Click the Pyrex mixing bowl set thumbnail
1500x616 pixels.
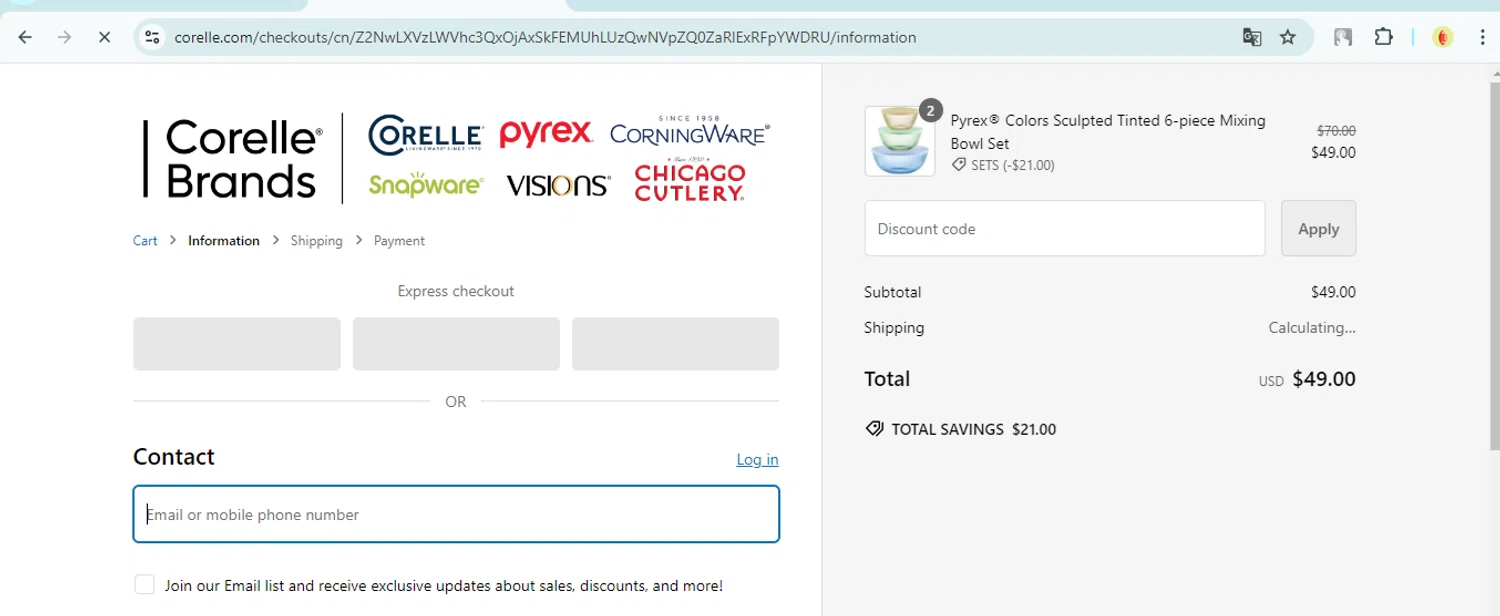(x=900, y=141)
